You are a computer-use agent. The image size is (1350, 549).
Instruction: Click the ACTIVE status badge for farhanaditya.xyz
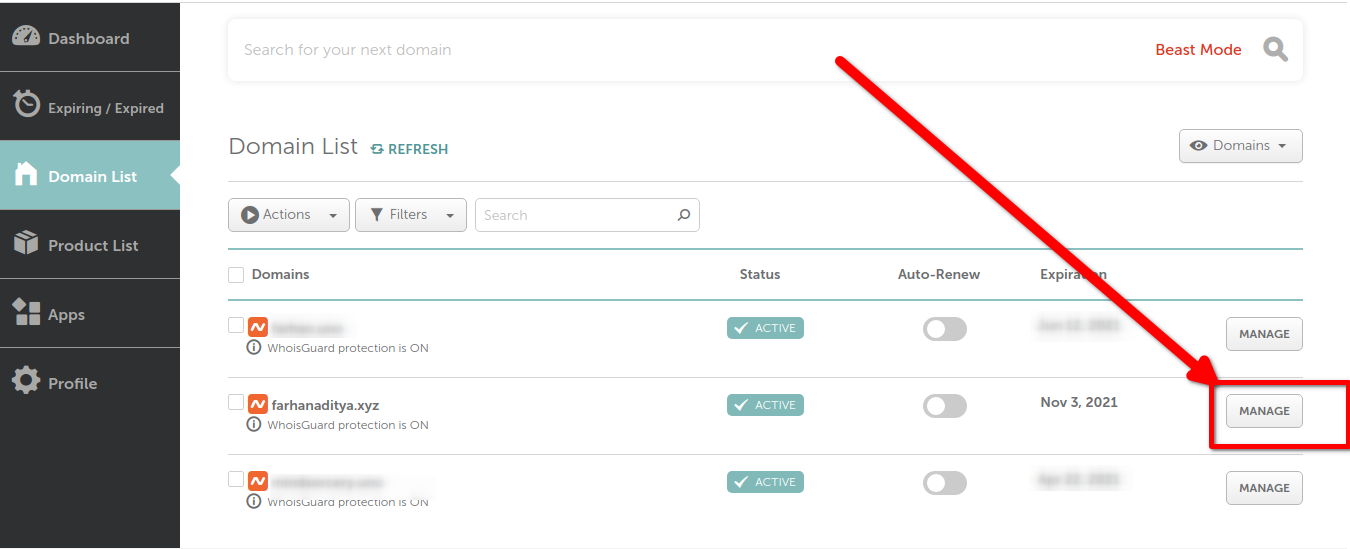(765, 405)
